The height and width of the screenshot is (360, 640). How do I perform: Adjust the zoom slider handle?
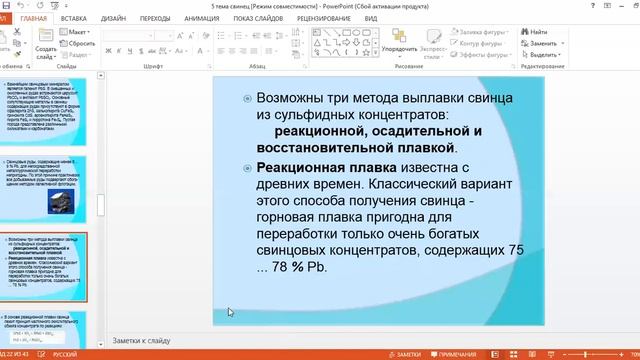585,354
